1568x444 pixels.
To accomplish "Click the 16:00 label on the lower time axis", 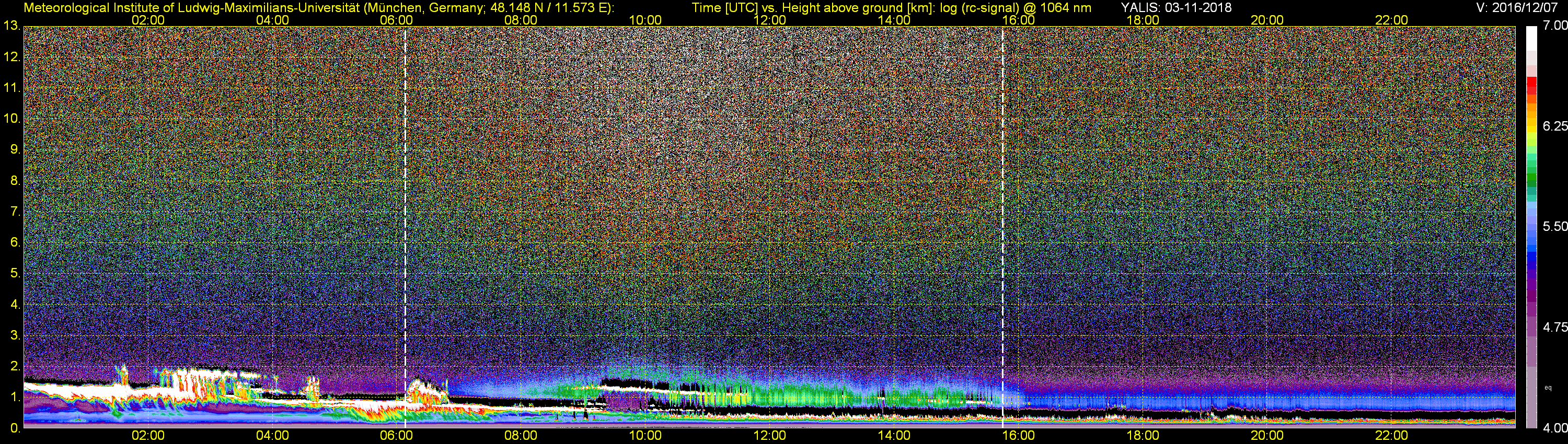I will click(1018, 436).
